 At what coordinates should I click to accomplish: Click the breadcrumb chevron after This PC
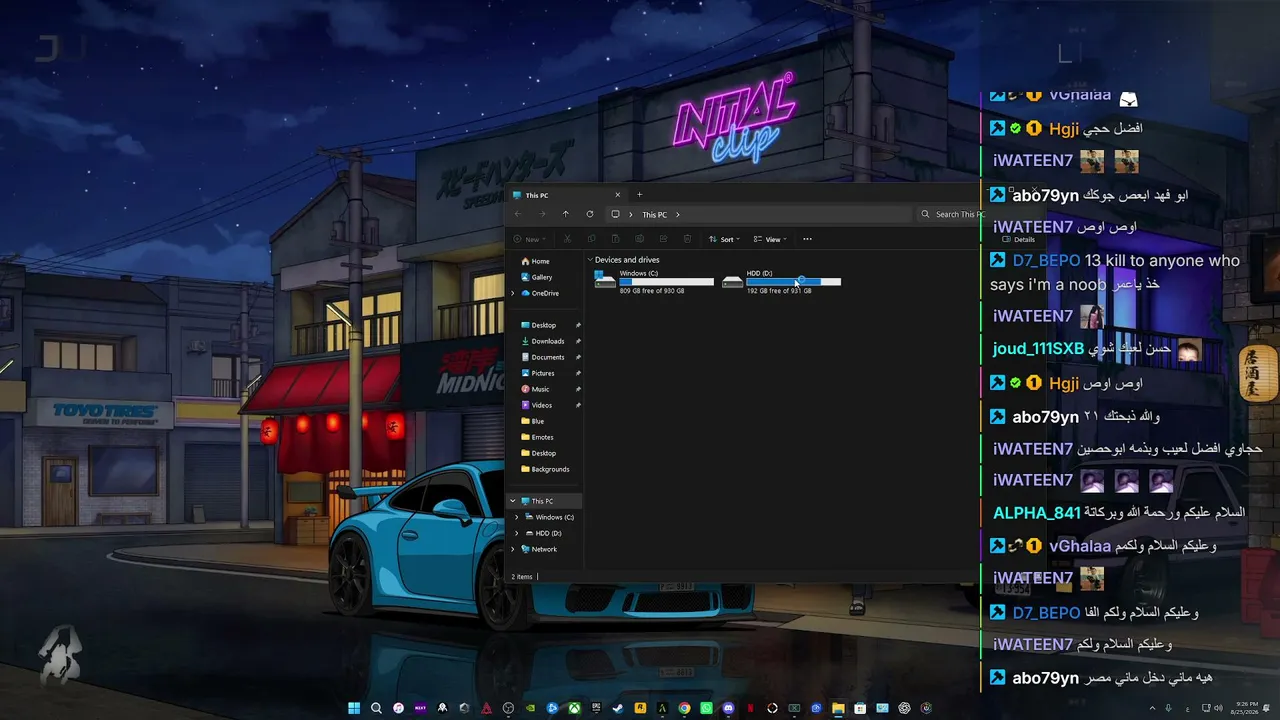click(678, 214)
